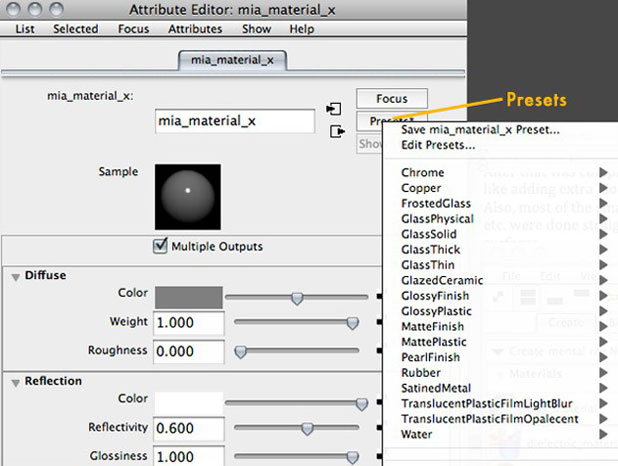The width and height of the screenshot is (618, 466).
Task: Adjust the Diffuse Color slider
Action: [296, 297]
